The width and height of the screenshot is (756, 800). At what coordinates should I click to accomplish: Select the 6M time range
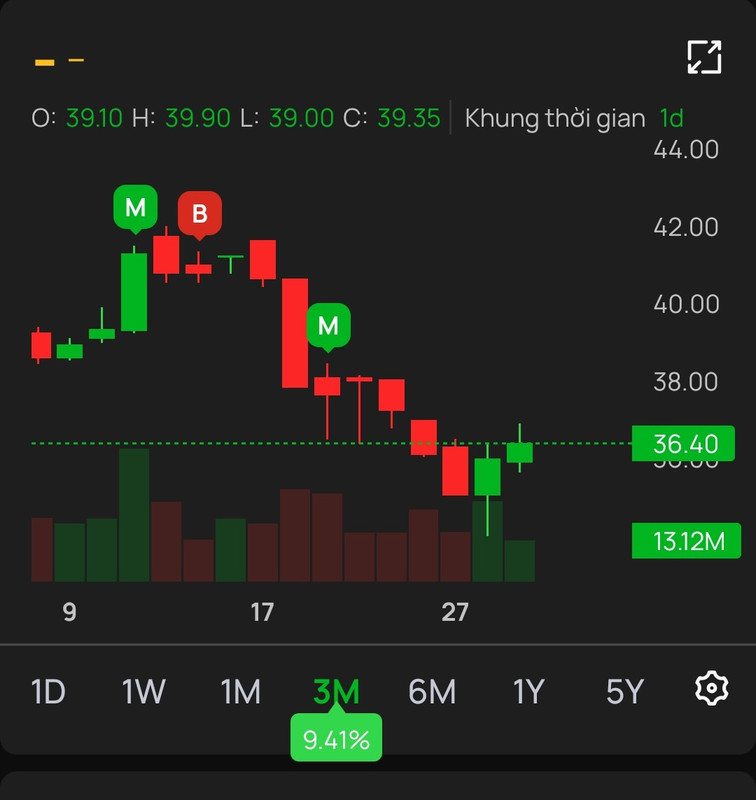(x=432, y=692)
